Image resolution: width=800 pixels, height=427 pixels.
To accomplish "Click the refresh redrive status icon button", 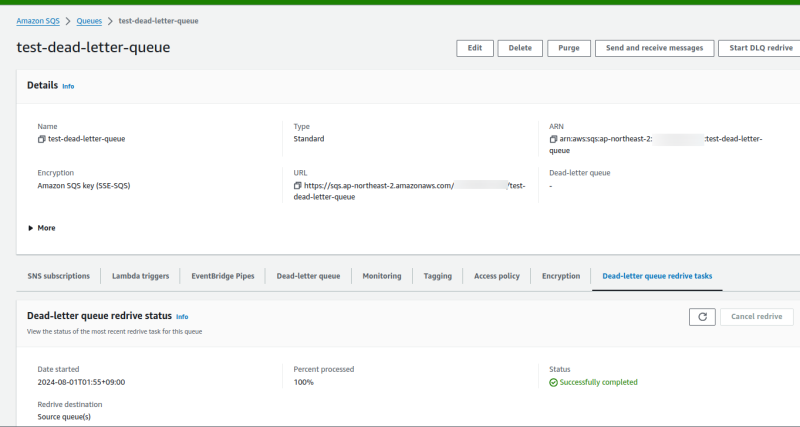I will point(702,316).
